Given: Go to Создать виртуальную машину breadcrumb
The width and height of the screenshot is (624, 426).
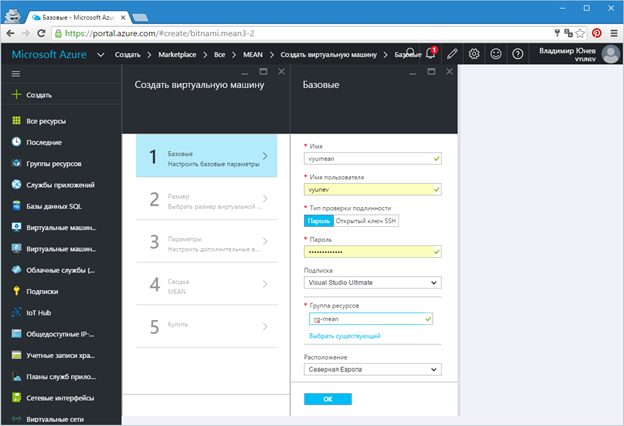Looking at the screenshot, I should (x=328, y=55).
